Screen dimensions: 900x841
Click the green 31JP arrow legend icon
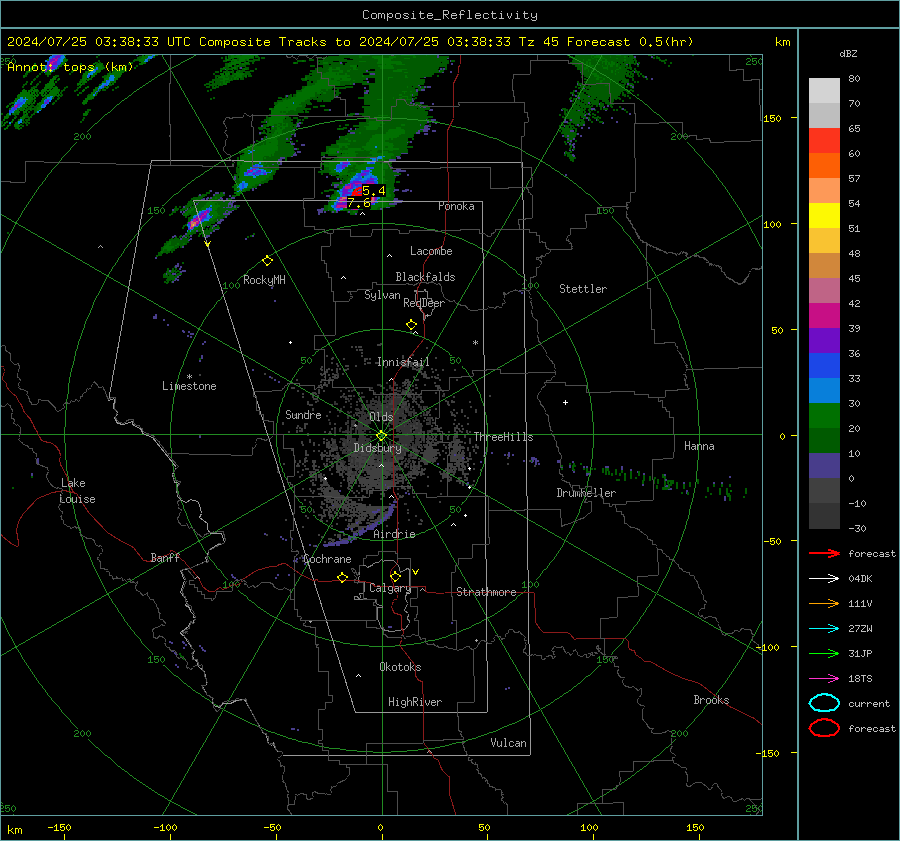(x=824, y=653)
